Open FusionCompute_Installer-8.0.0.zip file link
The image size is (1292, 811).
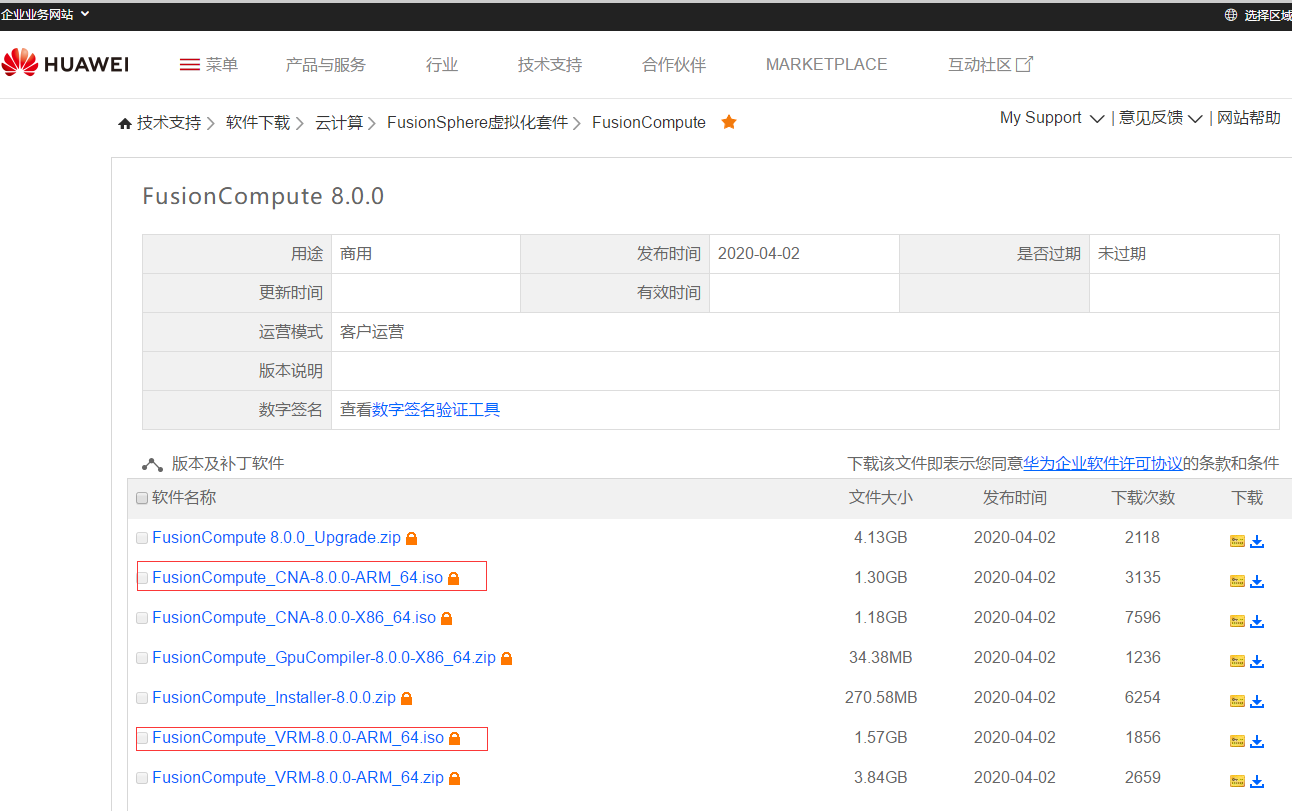(274, 698)
